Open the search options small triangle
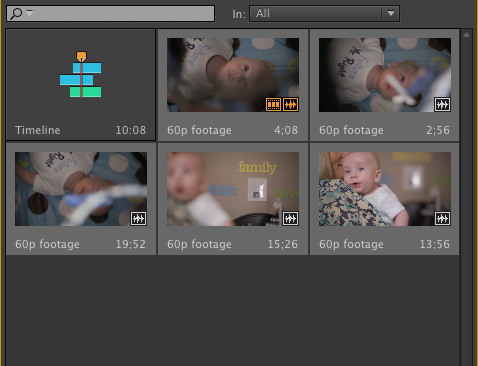The width and height of the screenshot is (478, 366). pyautogui.click(x=29, y=13)
